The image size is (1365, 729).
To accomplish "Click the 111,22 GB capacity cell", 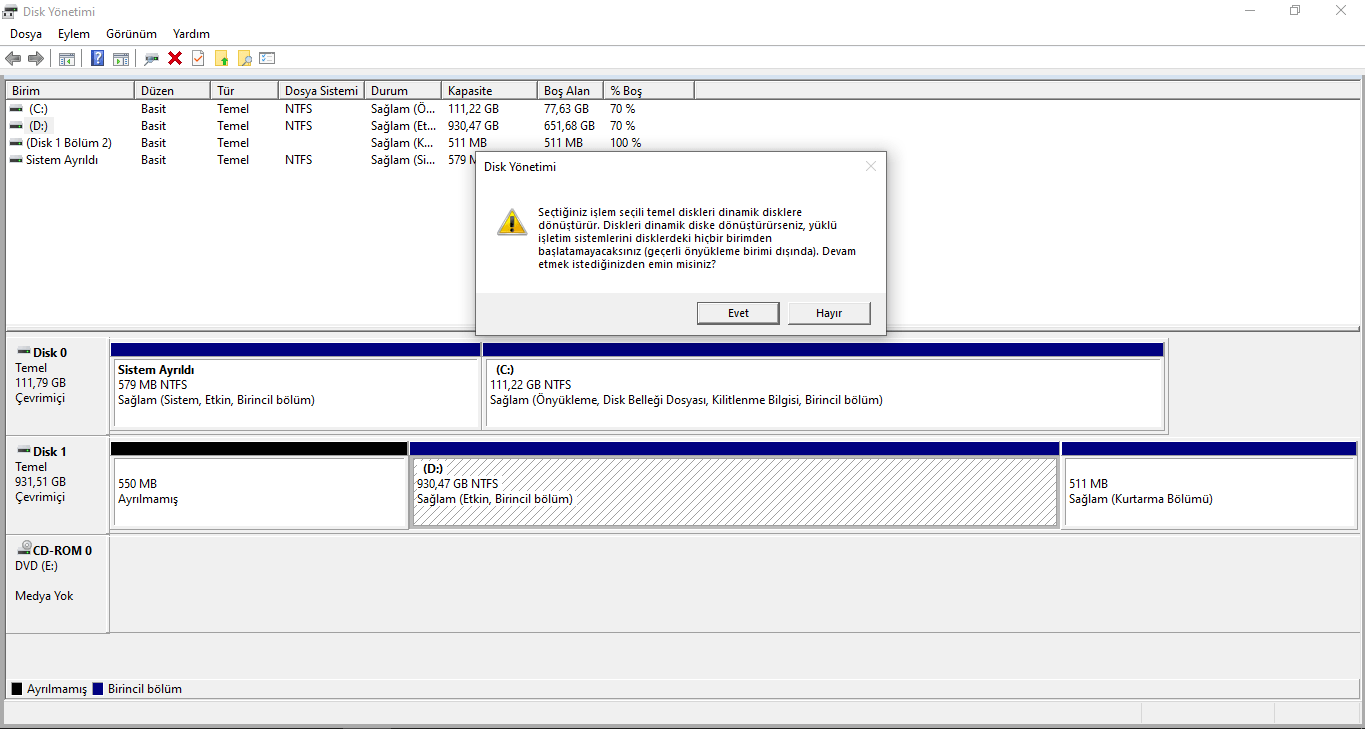I will point(473,109).
